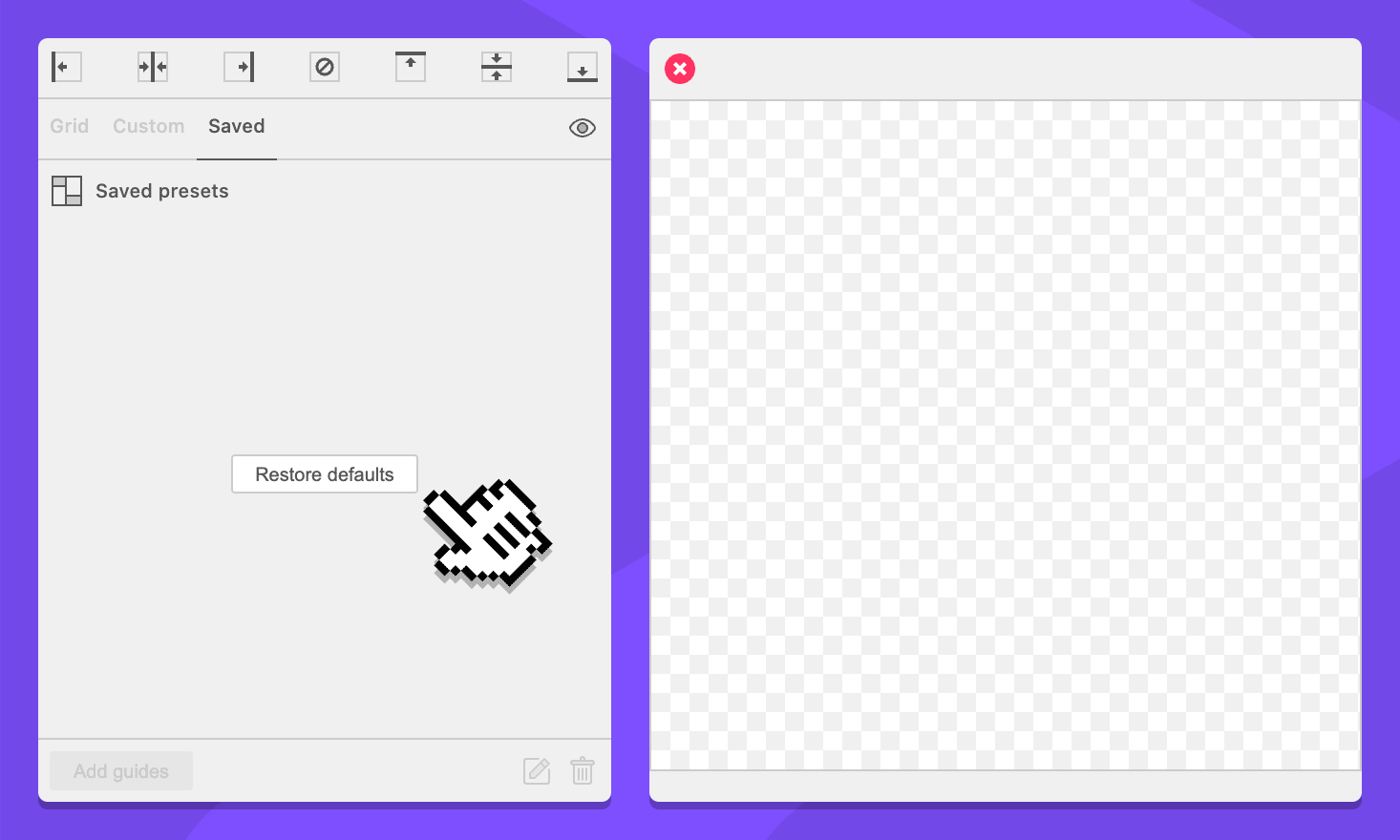The width and height of the screenshot is (1400, 840).
Task: Click the Saved presets layout icon
Action: (67, 191)
